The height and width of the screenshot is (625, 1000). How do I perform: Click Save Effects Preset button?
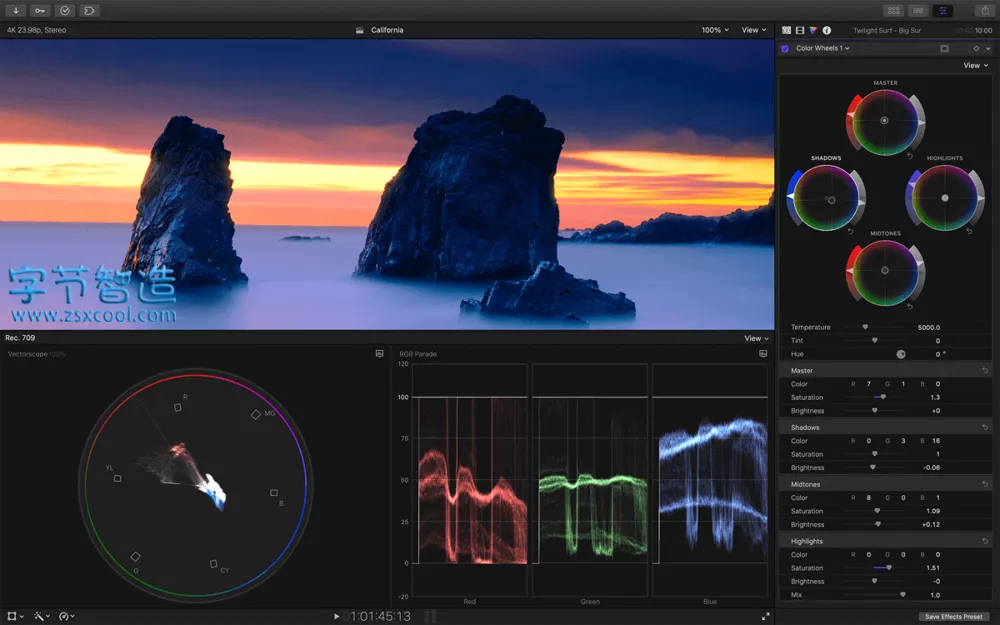tap(953, 617)
